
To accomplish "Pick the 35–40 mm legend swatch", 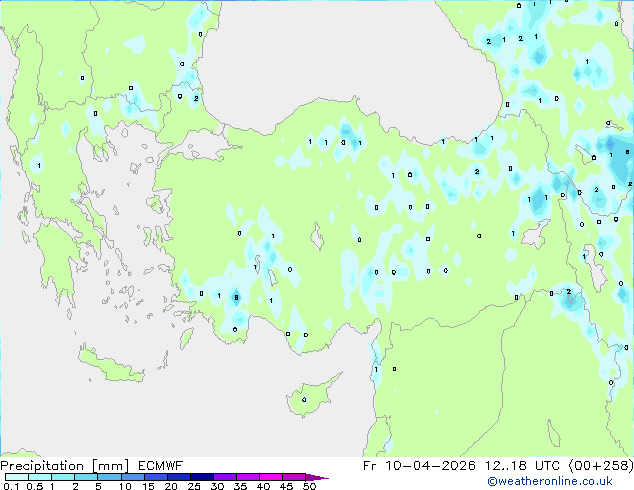I will click(247, 477).
